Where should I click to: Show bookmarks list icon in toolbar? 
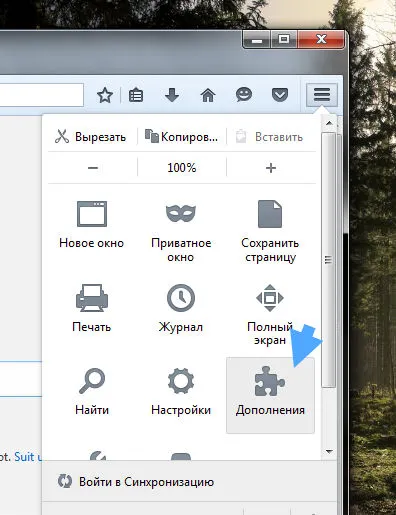(136, 95)
